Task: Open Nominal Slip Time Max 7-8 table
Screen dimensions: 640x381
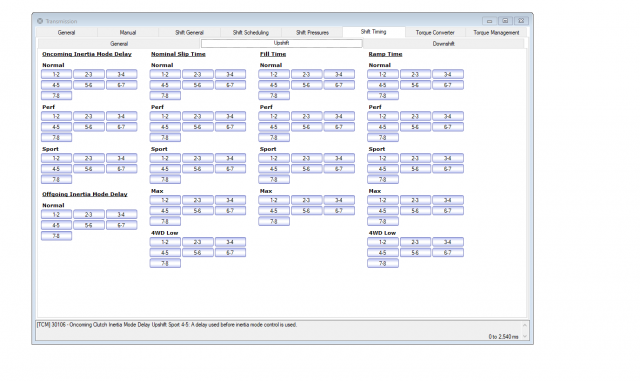Action: (x=165, y=221)
